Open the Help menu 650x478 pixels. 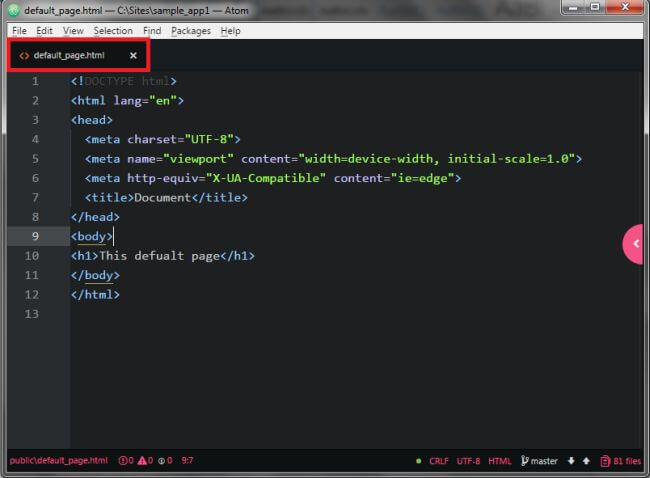point(230,31)
